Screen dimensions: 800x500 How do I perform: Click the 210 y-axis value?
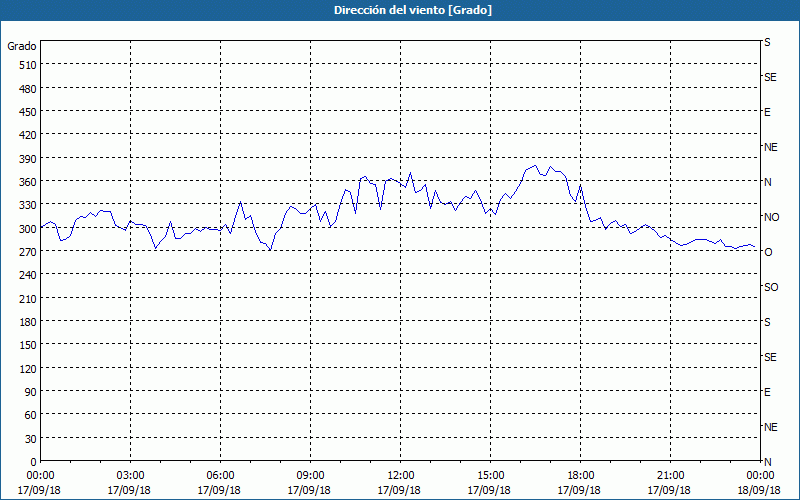click(x=28, y=298)
